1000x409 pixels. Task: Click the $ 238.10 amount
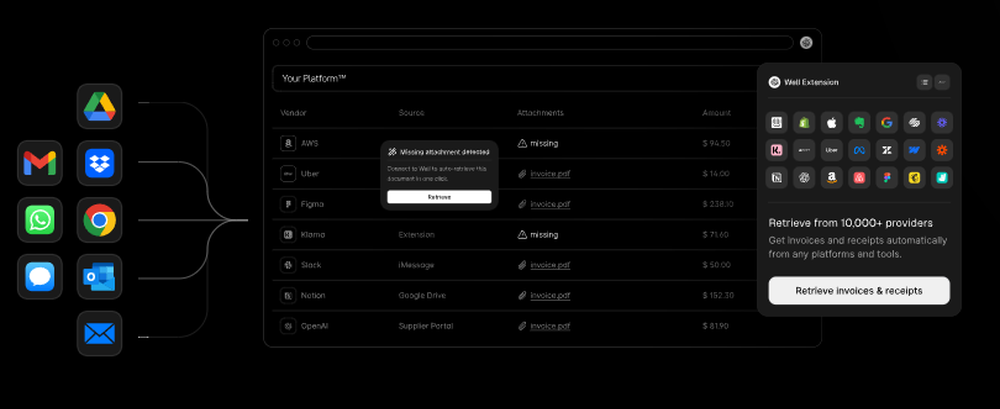pos(718,204)
